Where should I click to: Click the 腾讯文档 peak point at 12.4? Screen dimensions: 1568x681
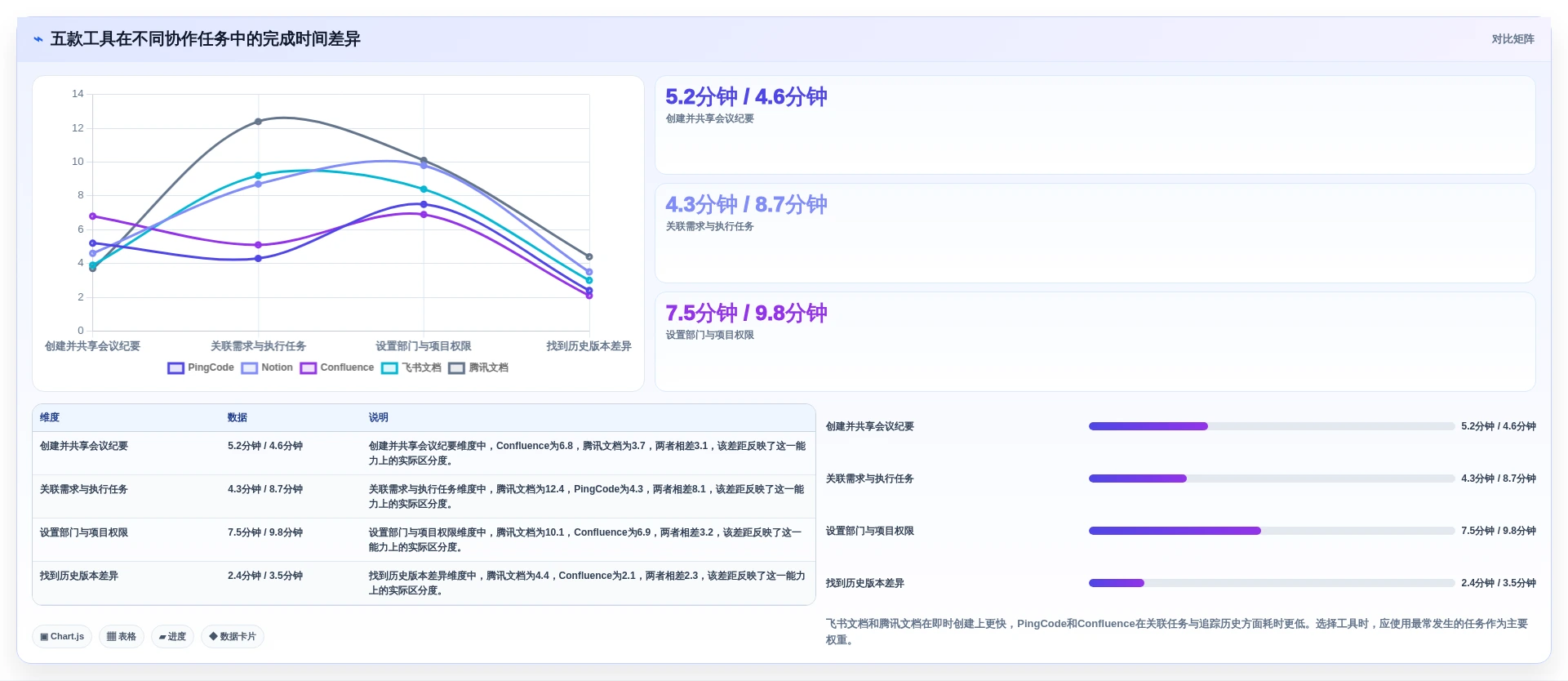click(258, 122)
